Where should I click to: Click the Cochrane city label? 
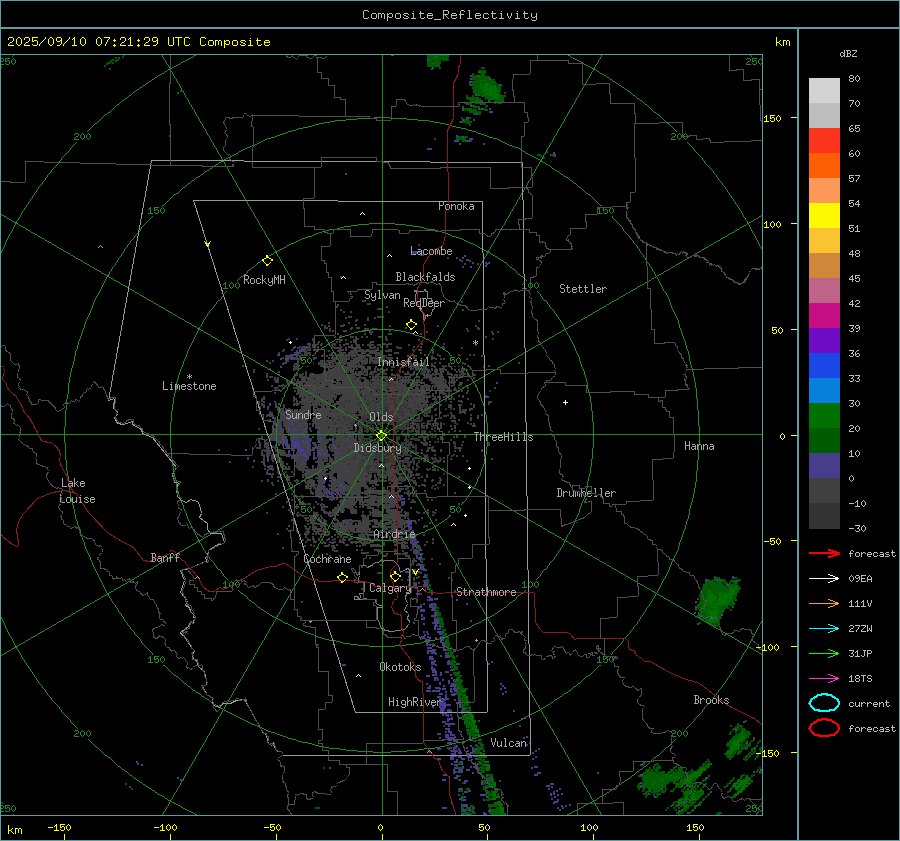[327, 559]
